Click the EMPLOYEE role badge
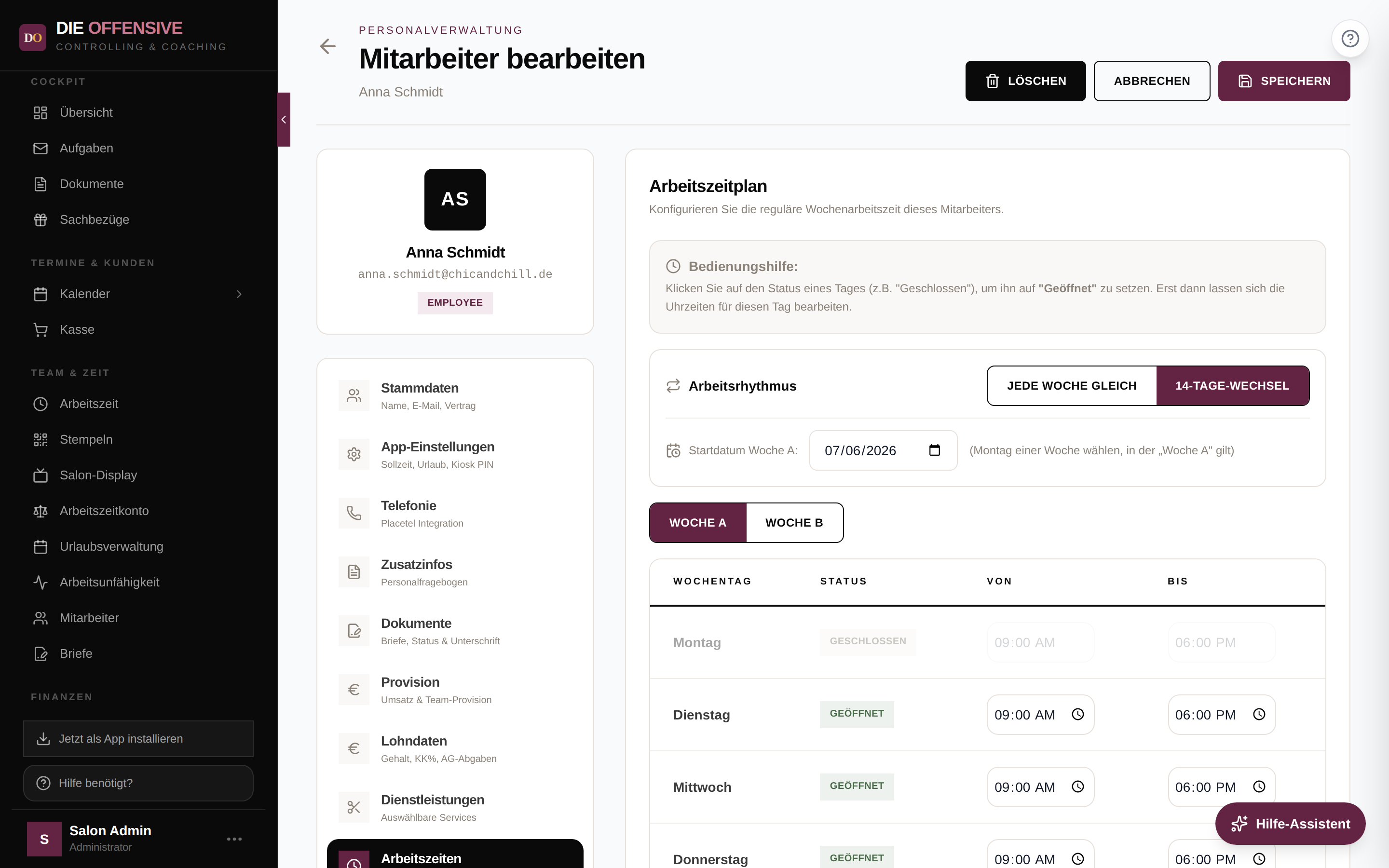The height and width of the screenshot is (868, 1389). point(455,302)
